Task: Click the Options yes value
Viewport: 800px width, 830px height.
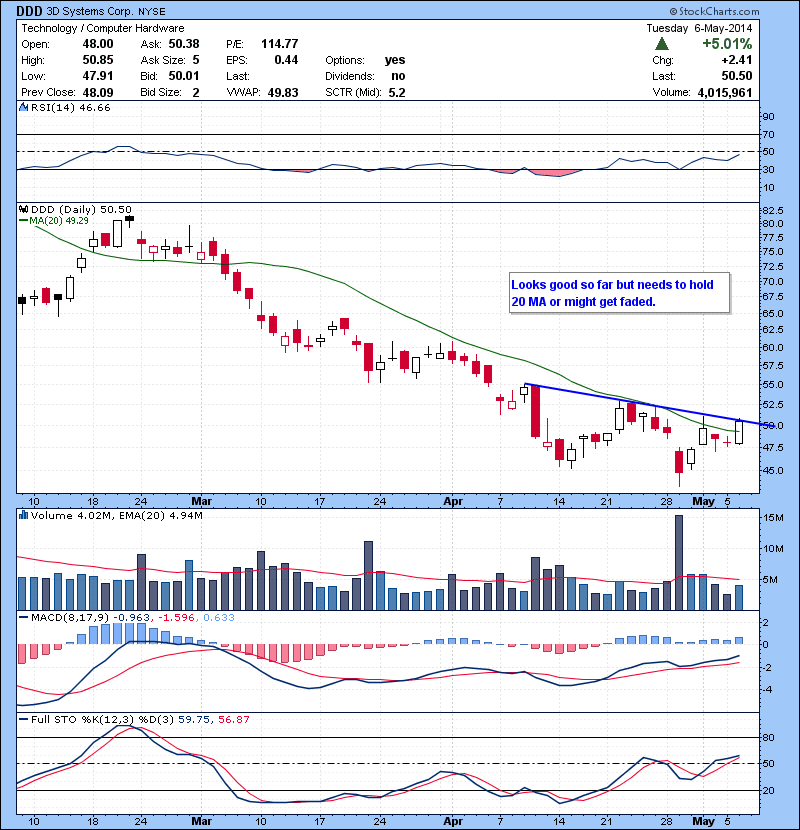Action: pyautogui.click(x=395, y=60)
